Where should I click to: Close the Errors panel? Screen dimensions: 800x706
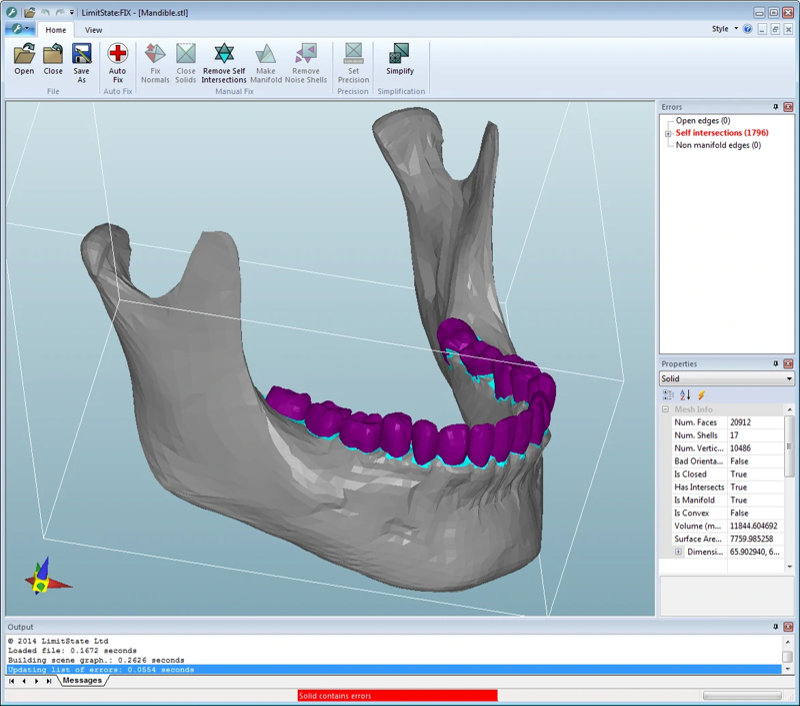(788, 107)
